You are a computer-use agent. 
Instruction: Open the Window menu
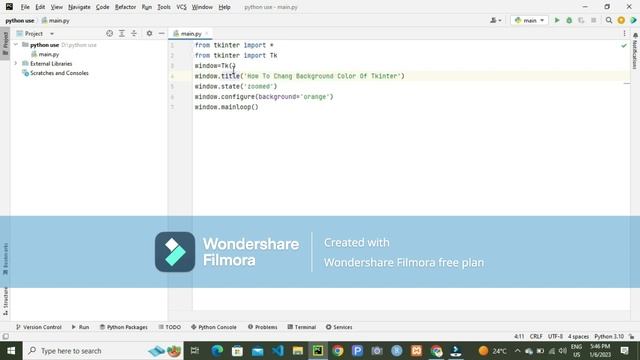click(202, 7)
